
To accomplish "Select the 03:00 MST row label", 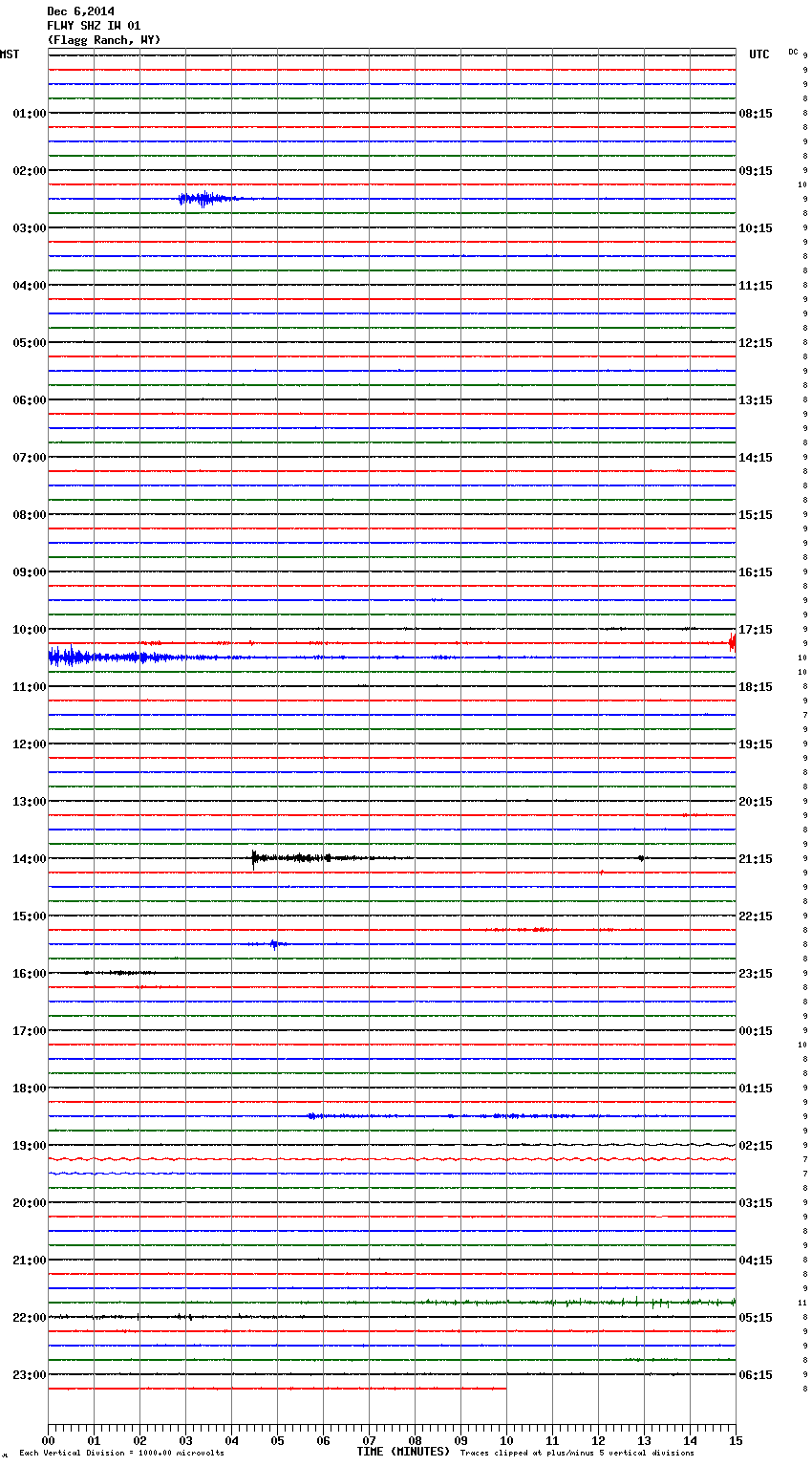I will [30, 228].
